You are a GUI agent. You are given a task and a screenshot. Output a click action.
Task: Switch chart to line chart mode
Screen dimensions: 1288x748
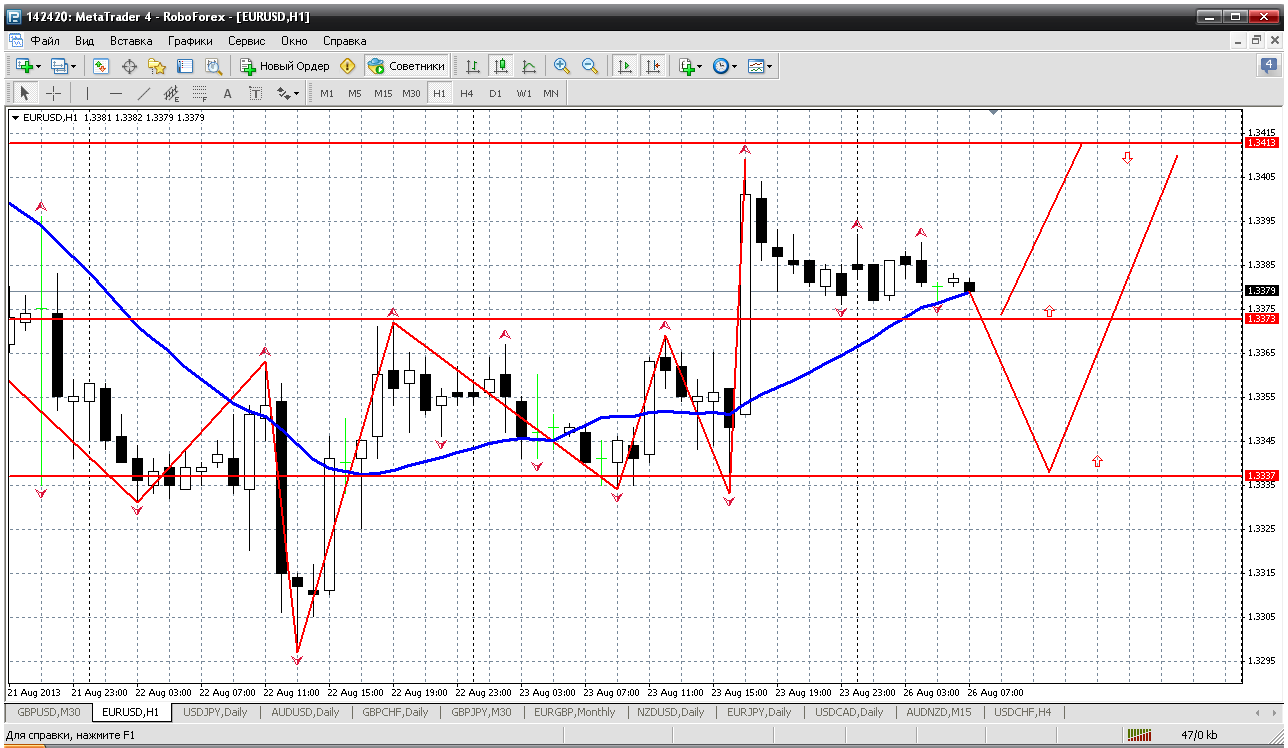(529, 66)
